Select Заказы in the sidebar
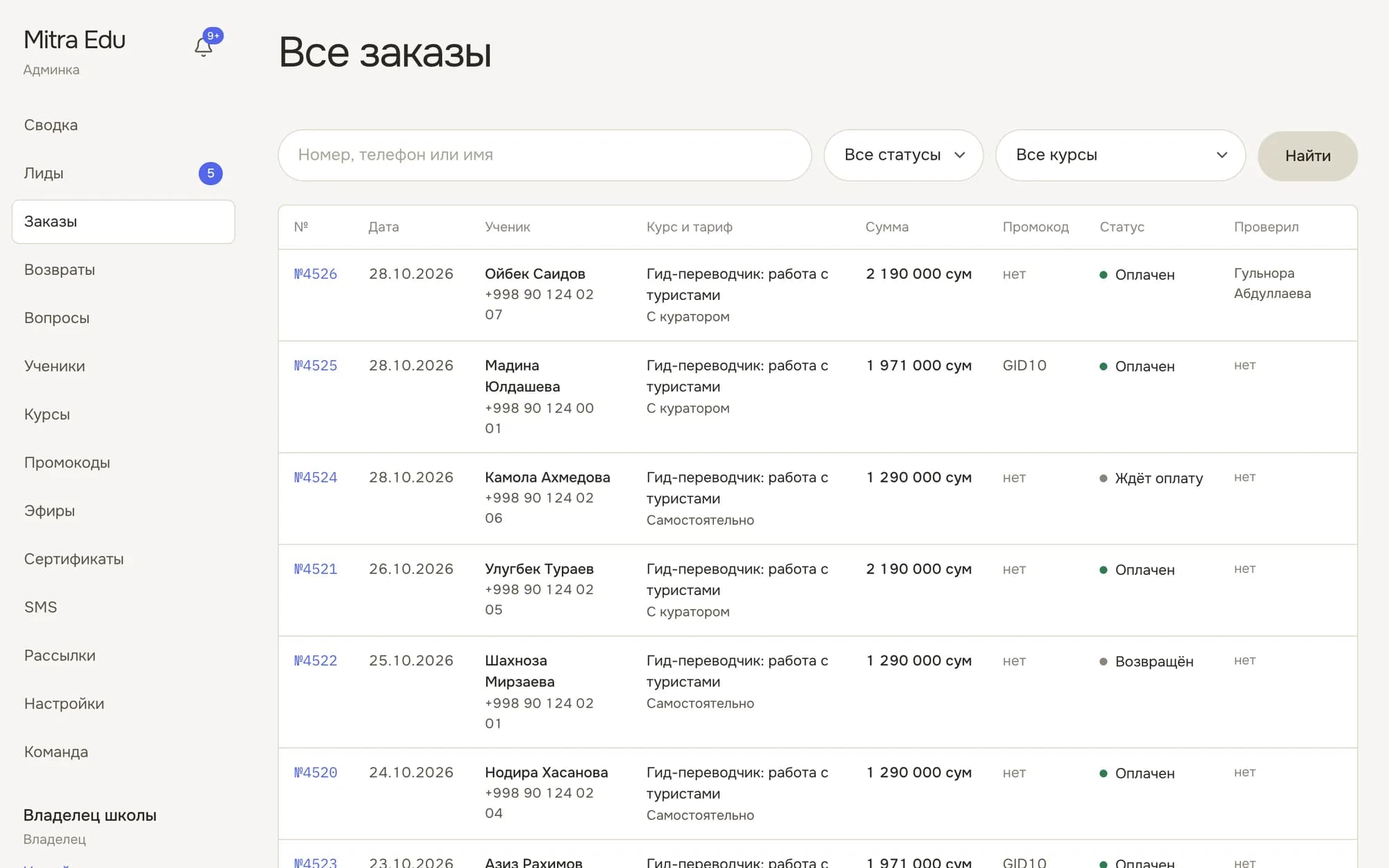The image size is (1389, 868). tap(123, 222)
